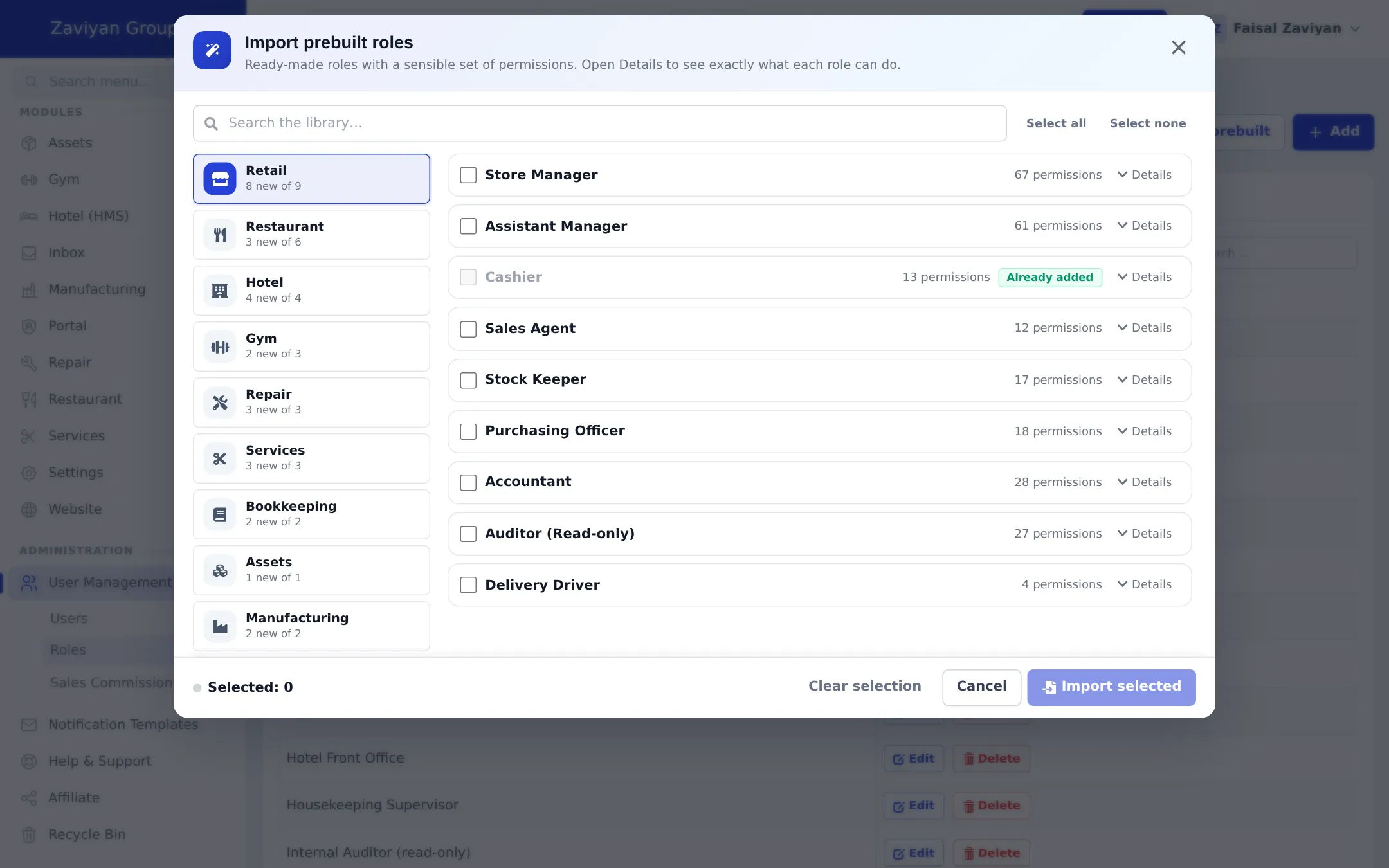Check the Assistant Manager checkbox
This screenshot has height=868, width=1389.
[x=468, y=226]
